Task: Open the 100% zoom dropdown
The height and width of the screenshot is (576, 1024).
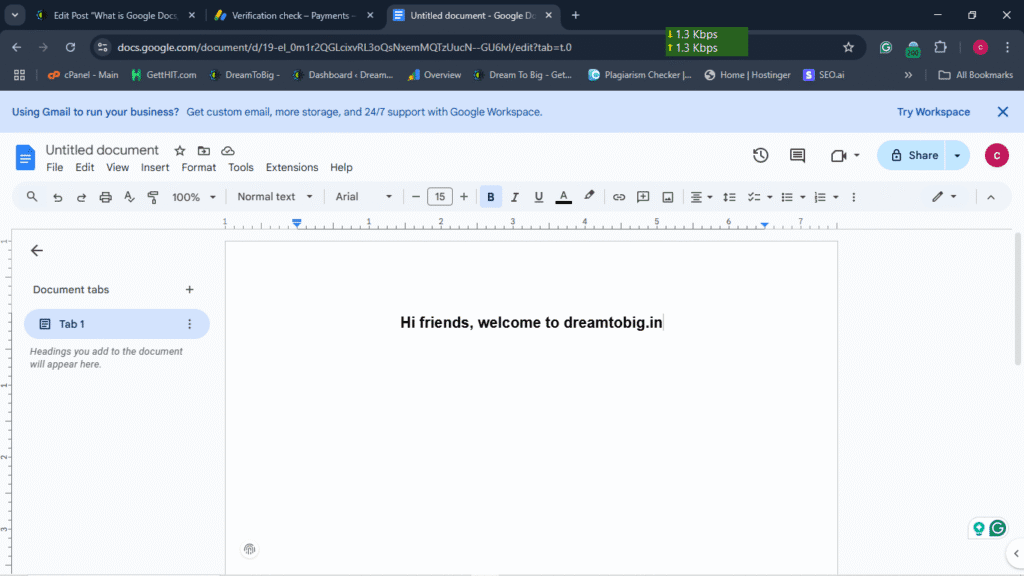Action: point(192,197)
